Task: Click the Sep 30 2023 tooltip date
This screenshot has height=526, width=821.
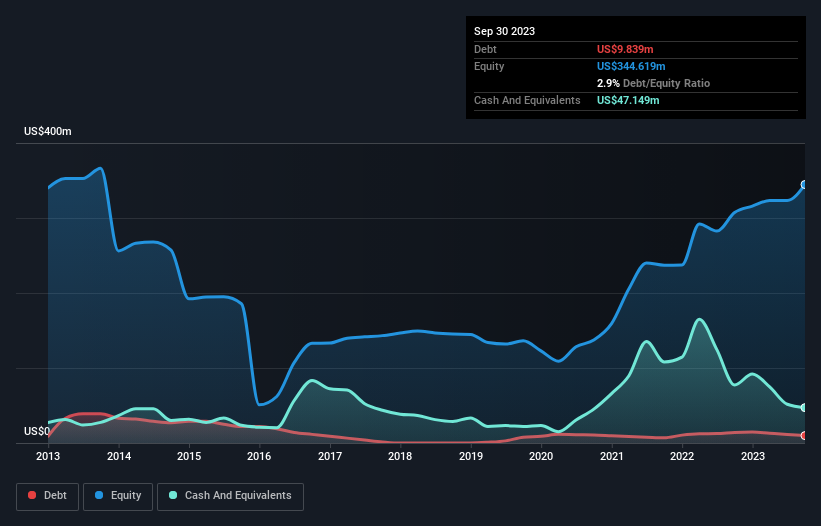Action: pos(504,31)
